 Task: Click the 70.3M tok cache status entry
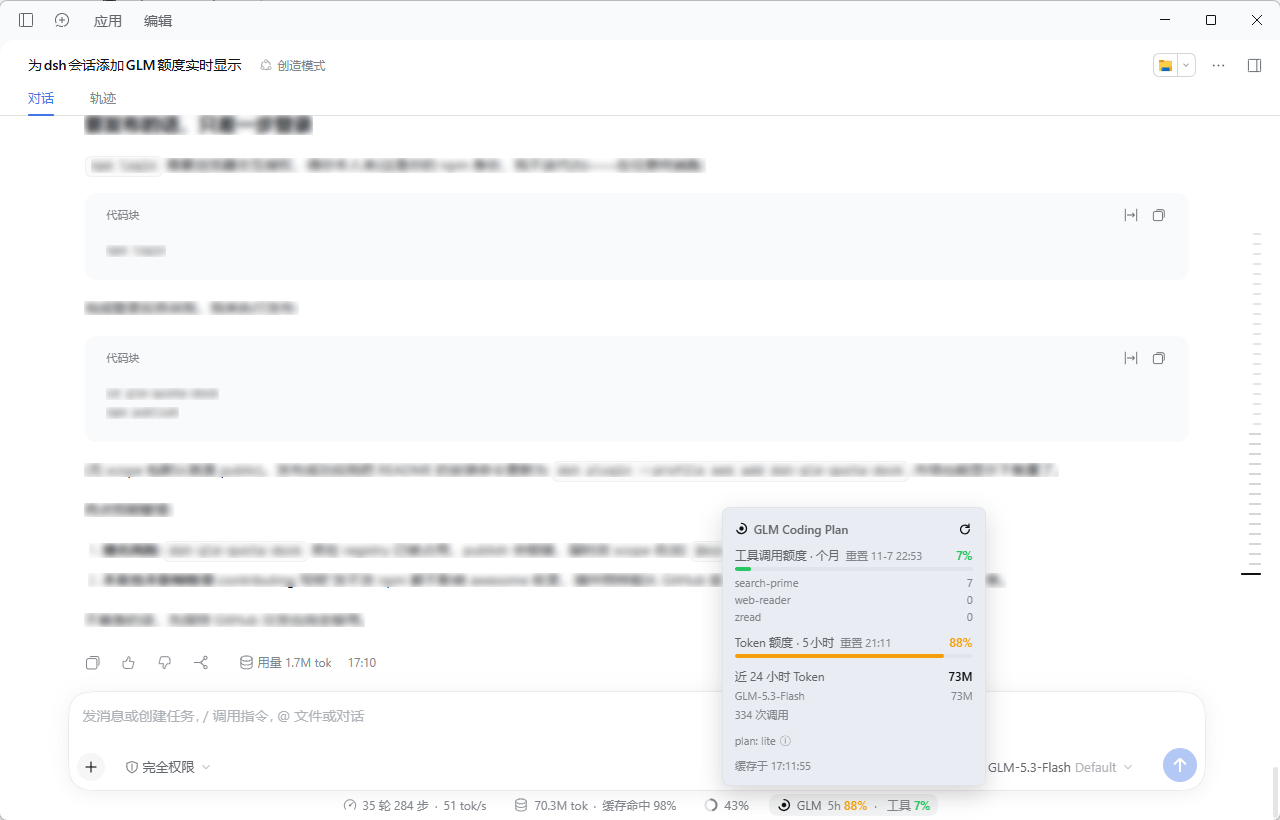click(595, 805)
